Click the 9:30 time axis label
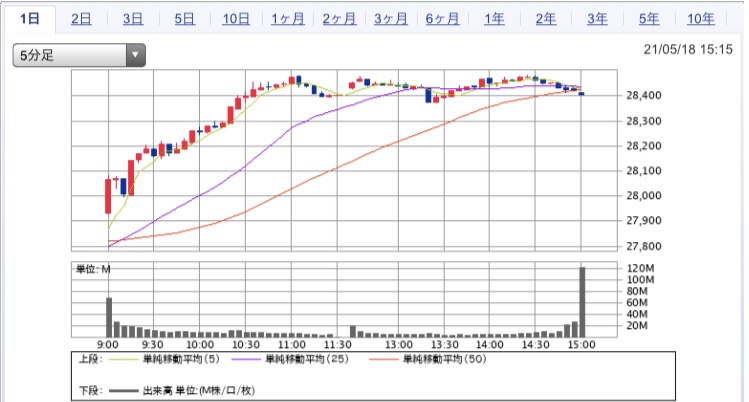749x402 pixels. (152, 345)
